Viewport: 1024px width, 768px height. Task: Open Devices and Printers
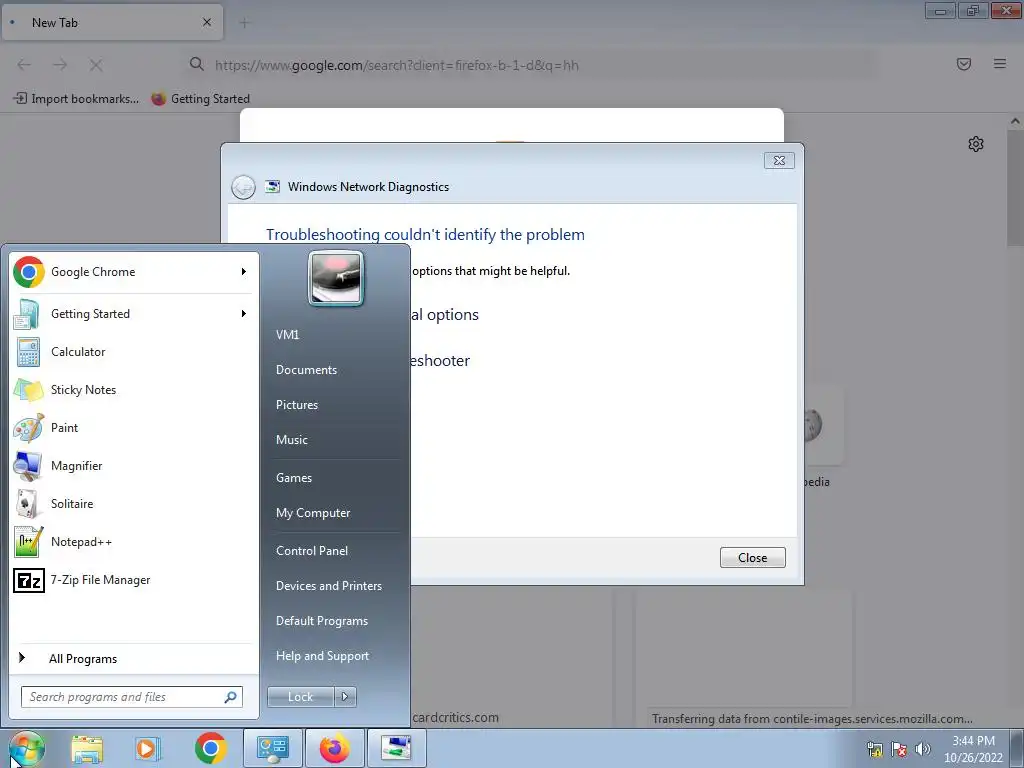click(328, 586)
